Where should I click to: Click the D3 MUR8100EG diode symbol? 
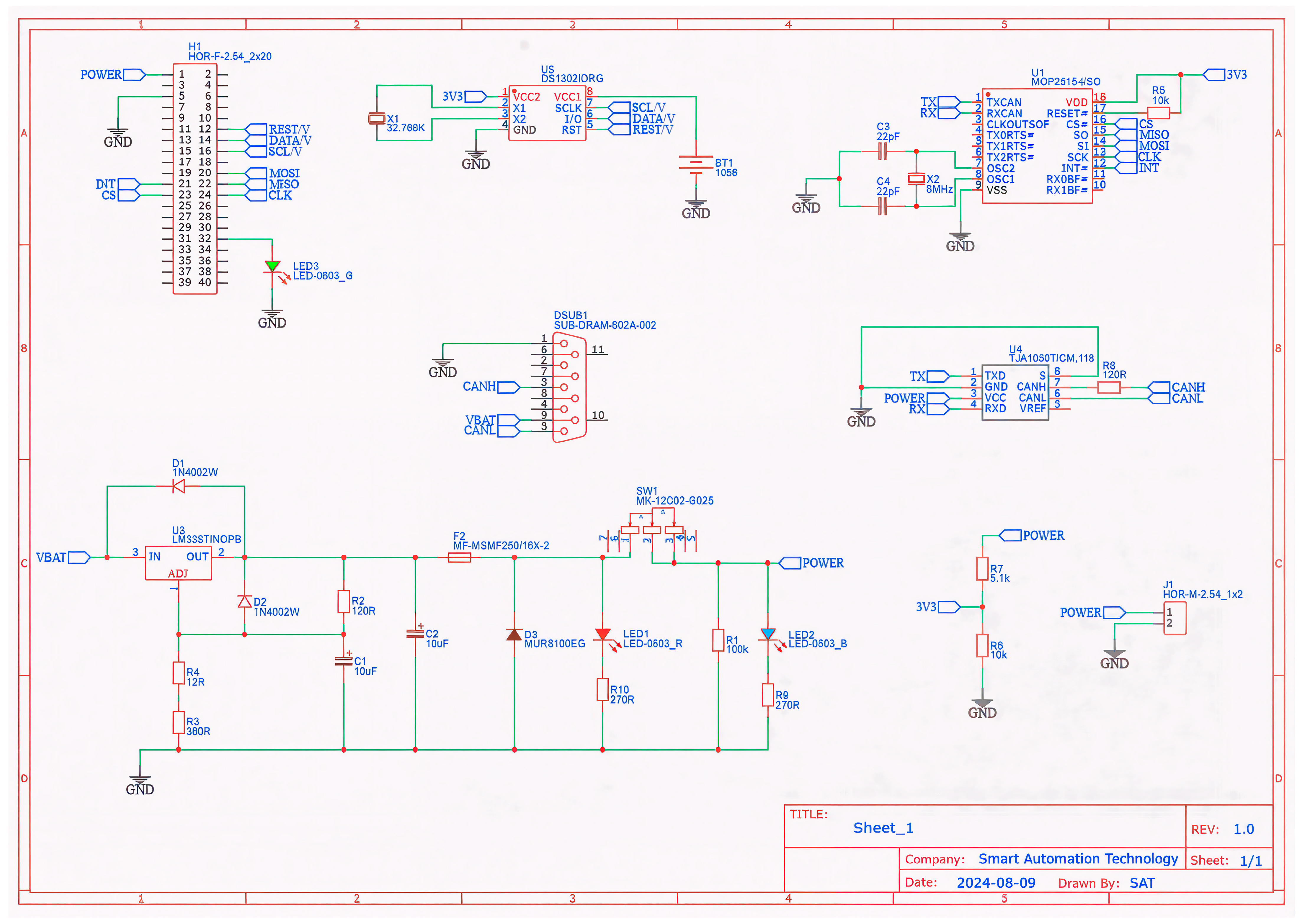[x=514, y=634]
